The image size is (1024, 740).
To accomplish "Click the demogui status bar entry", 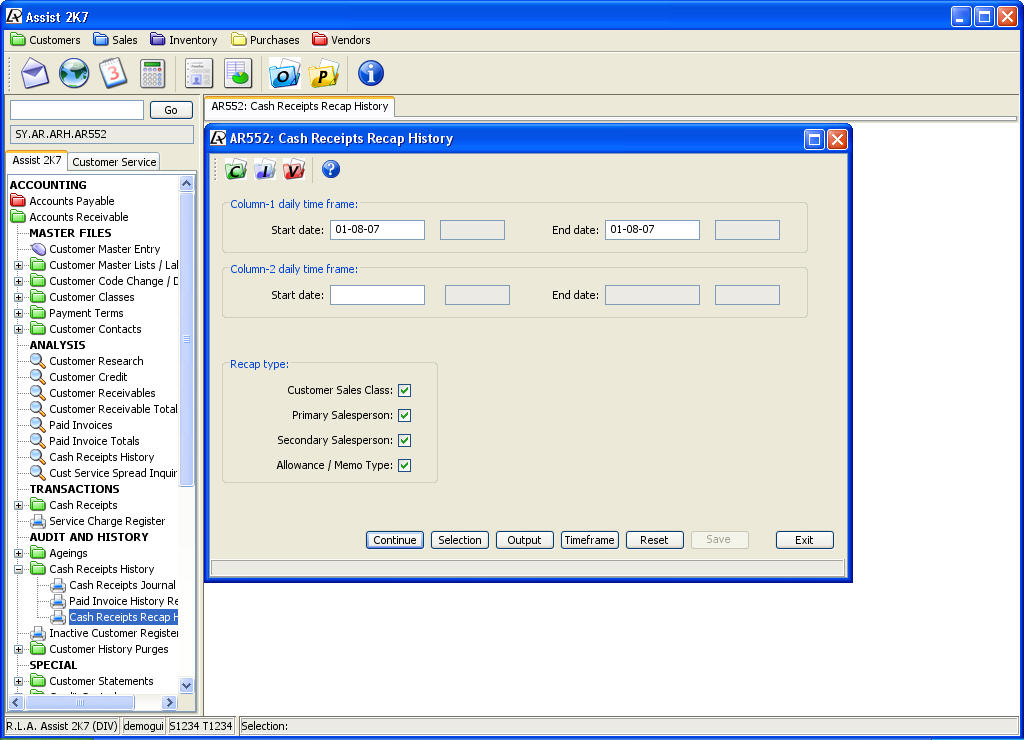I will 143,726.
